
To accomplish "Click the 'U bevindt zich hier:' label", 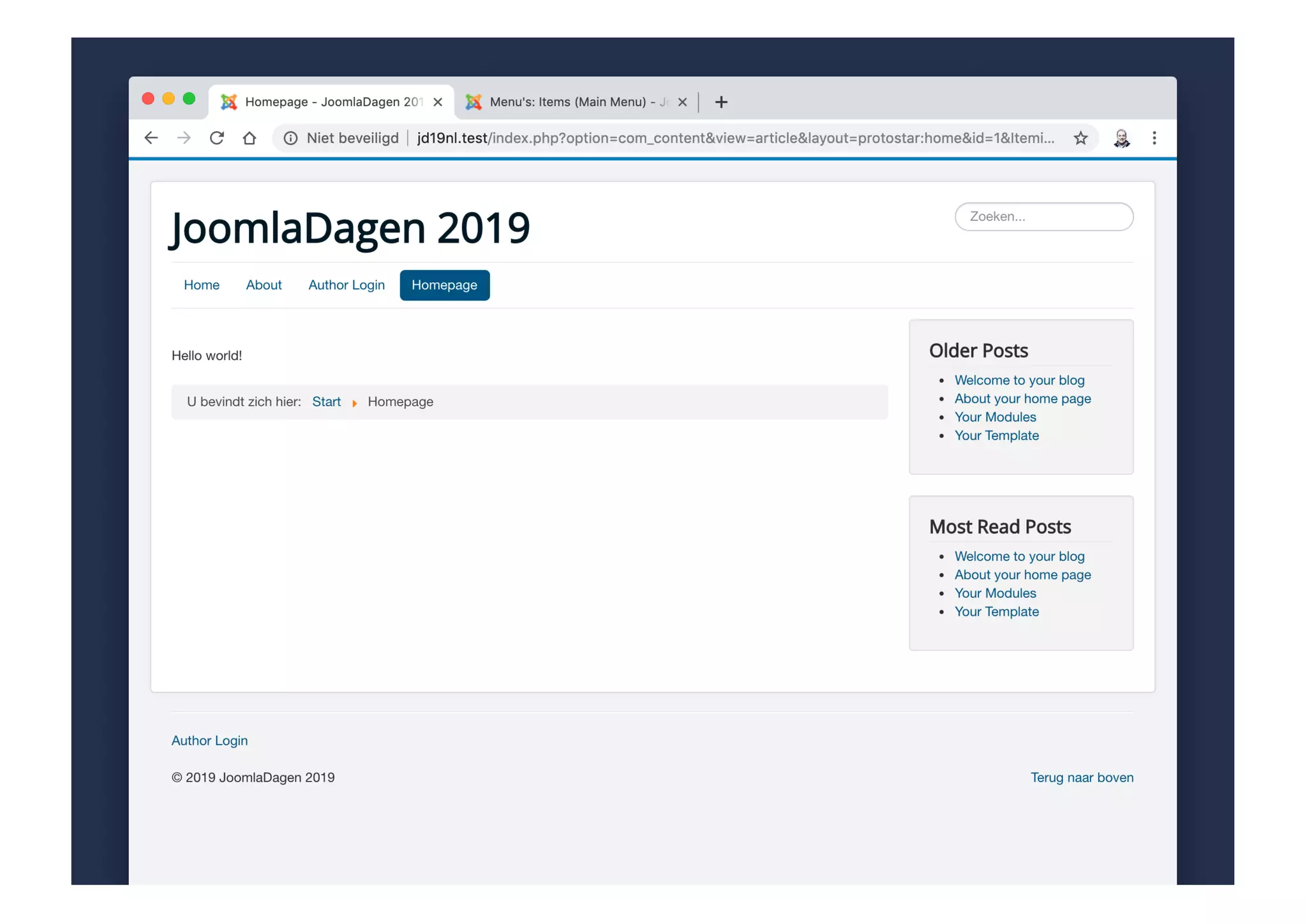I will (244, 401).
